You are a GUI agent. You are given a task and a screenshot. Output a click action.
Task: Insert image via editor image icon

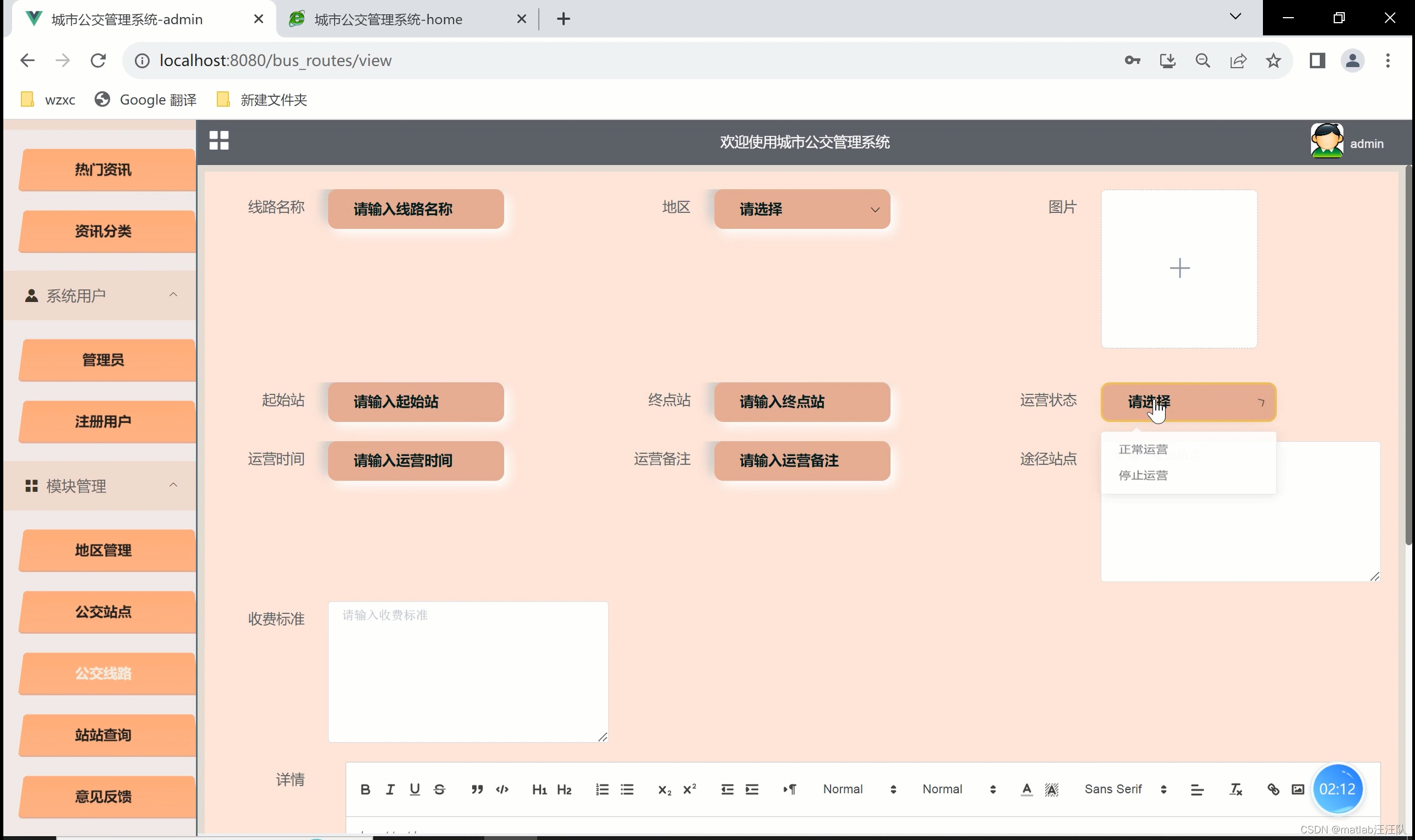click(1297, 789)
